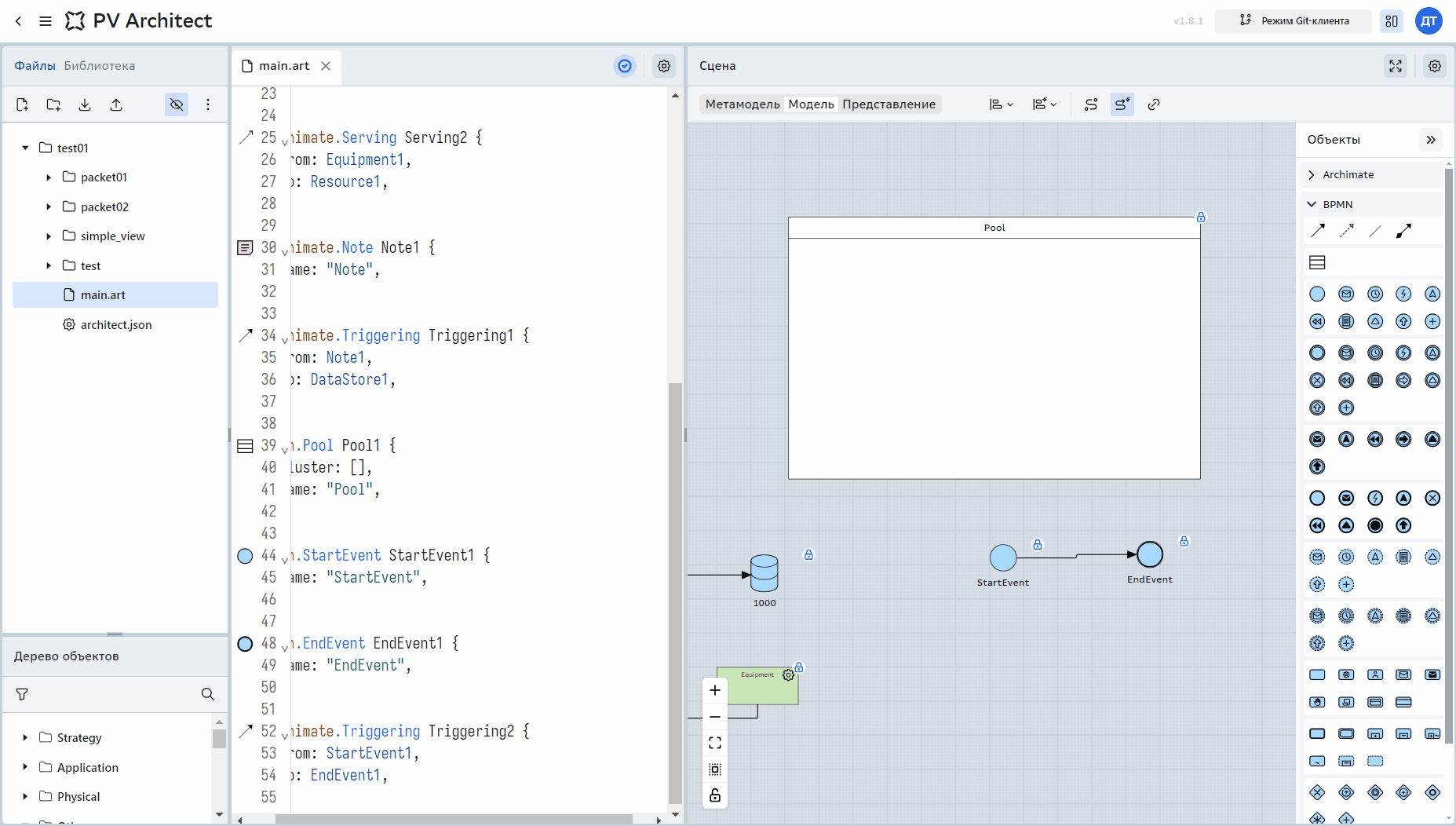Fit the scene to screen
Screen dimensions: 1456x826
click(715, 743)
